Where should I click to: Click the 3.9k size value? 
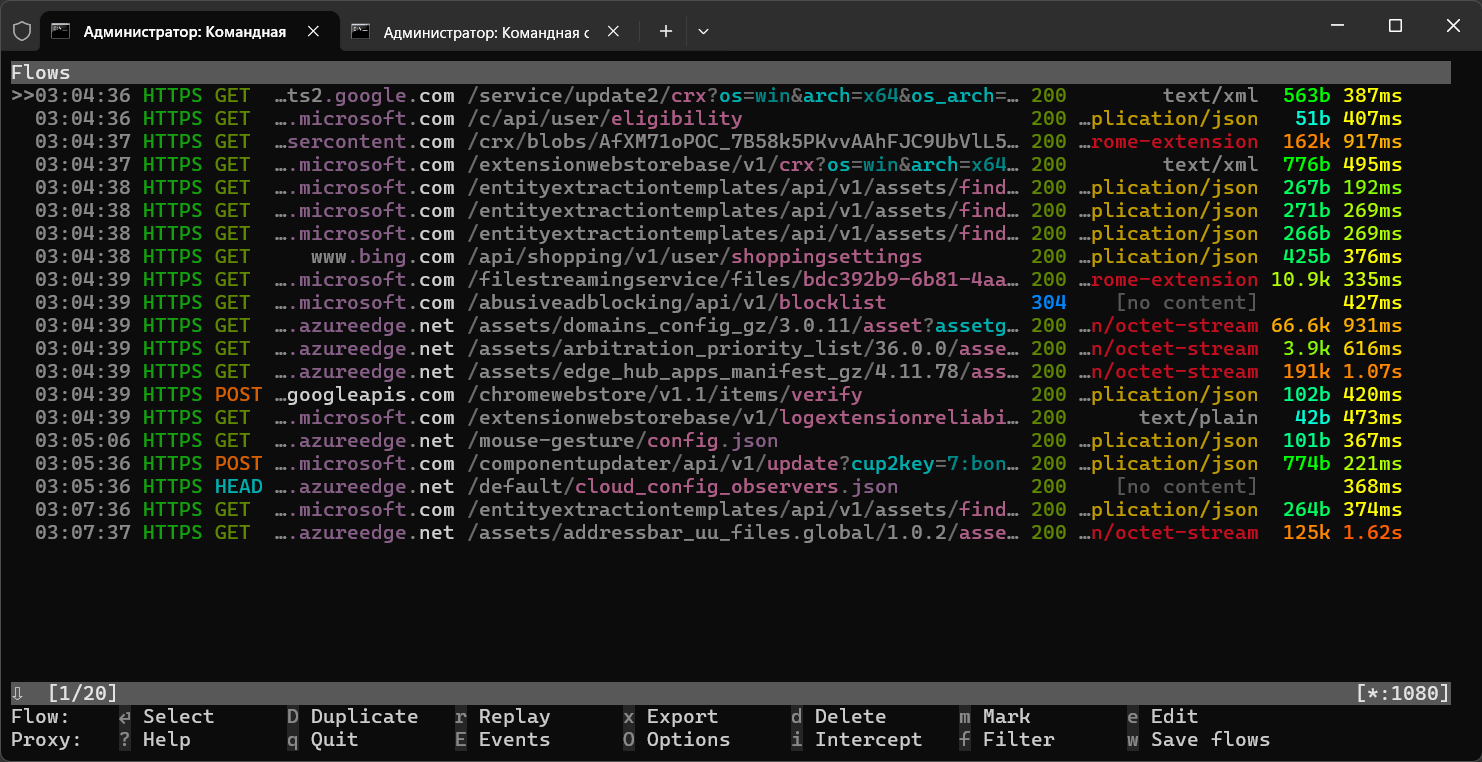(x=1306, y=349)
